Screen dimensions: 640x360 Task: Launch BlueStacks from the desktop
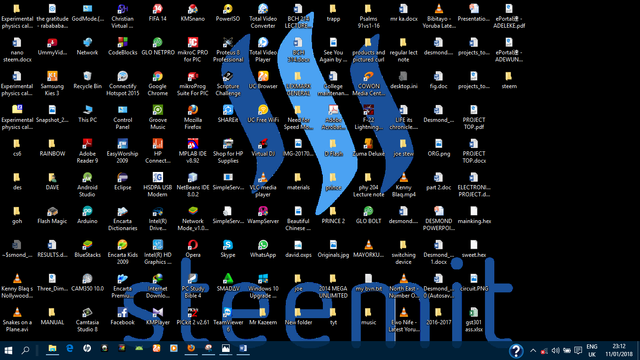[x=87, y=249]
